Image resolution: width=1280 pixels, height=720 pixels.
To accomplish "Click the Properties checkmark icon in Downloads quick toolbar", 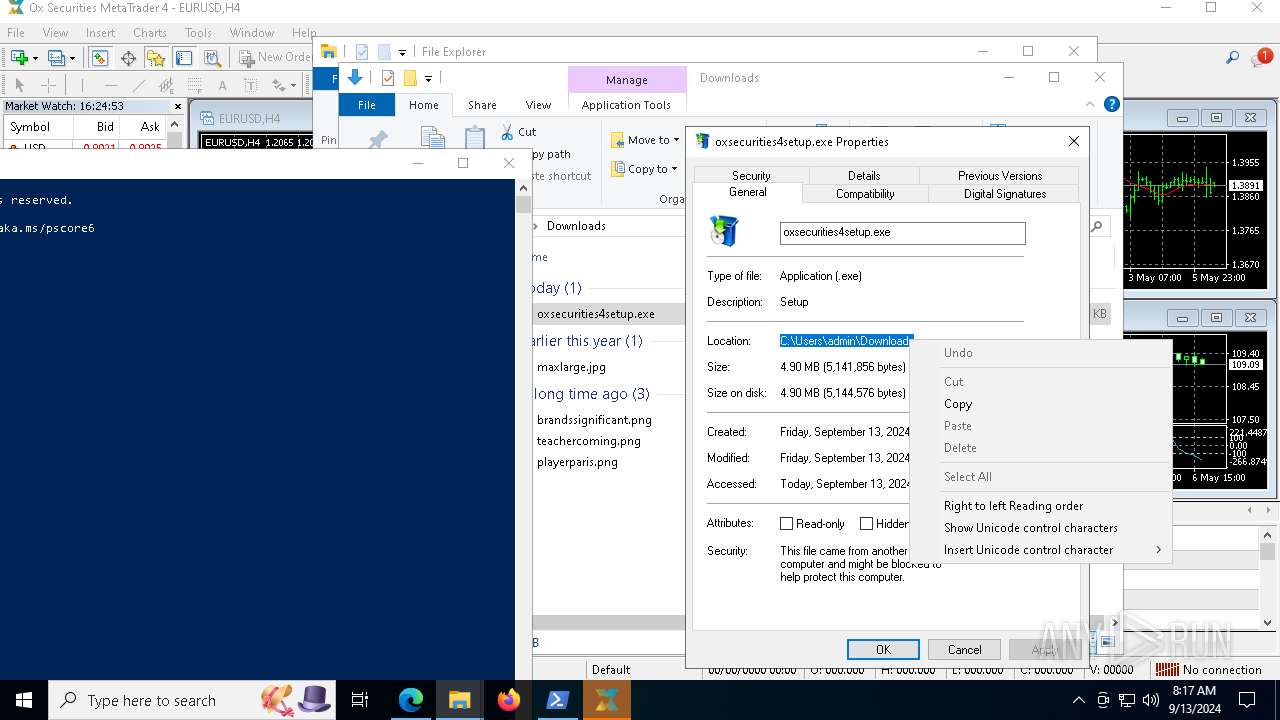I will 387,78.
